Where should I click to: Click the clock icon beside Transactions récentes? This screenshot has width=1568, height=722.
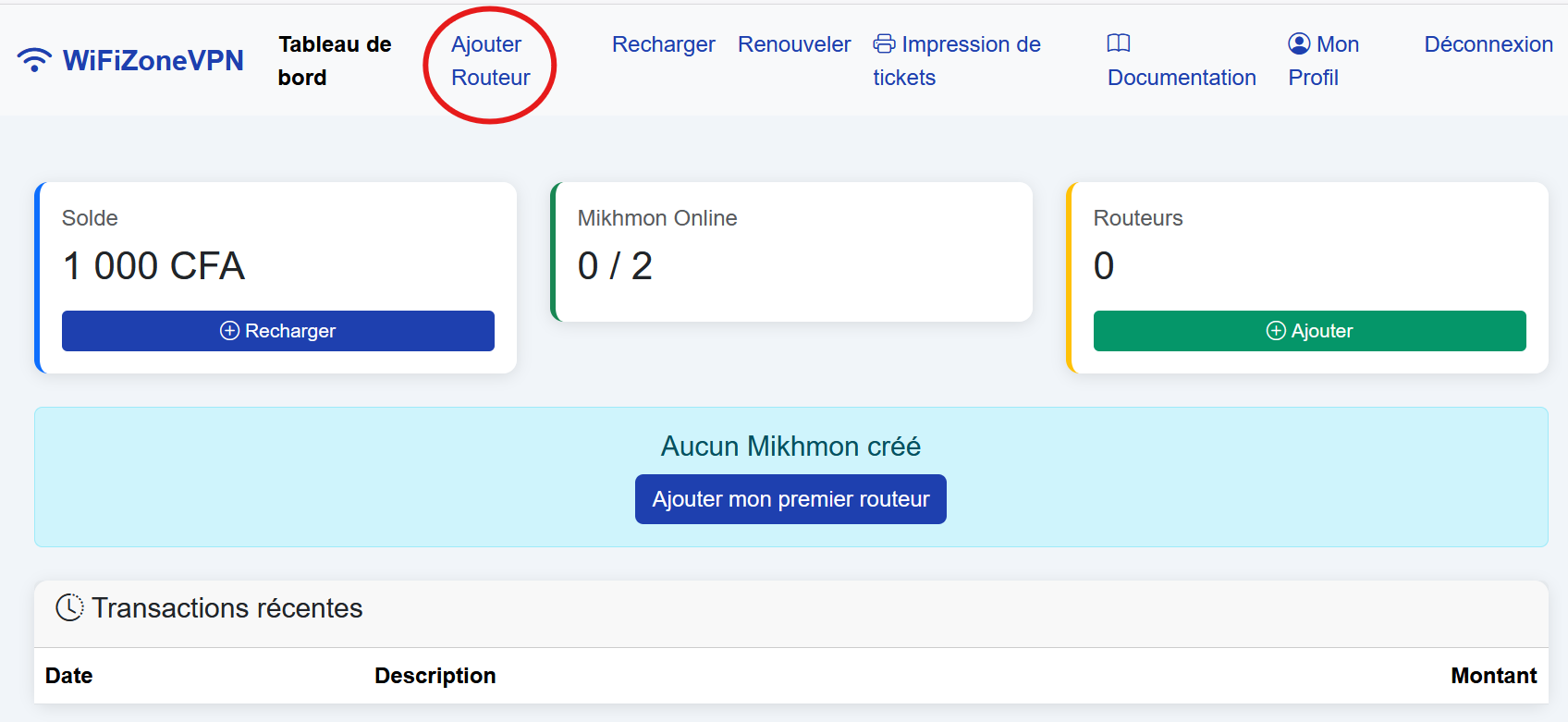70,607
